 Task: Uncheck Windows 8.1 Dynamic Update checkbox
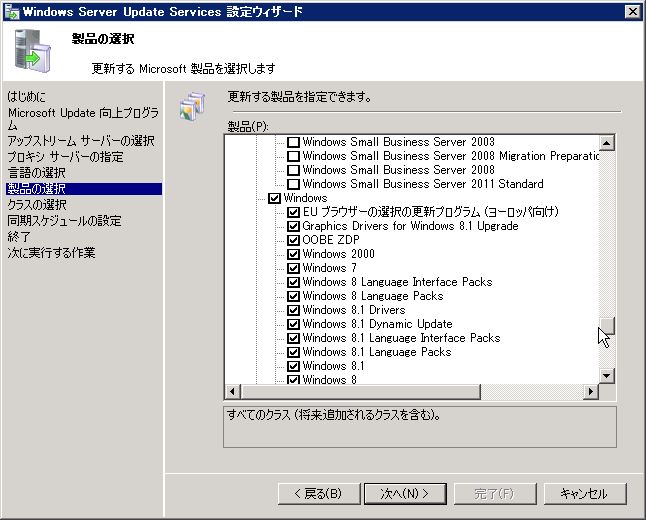[x=293, y=324]
